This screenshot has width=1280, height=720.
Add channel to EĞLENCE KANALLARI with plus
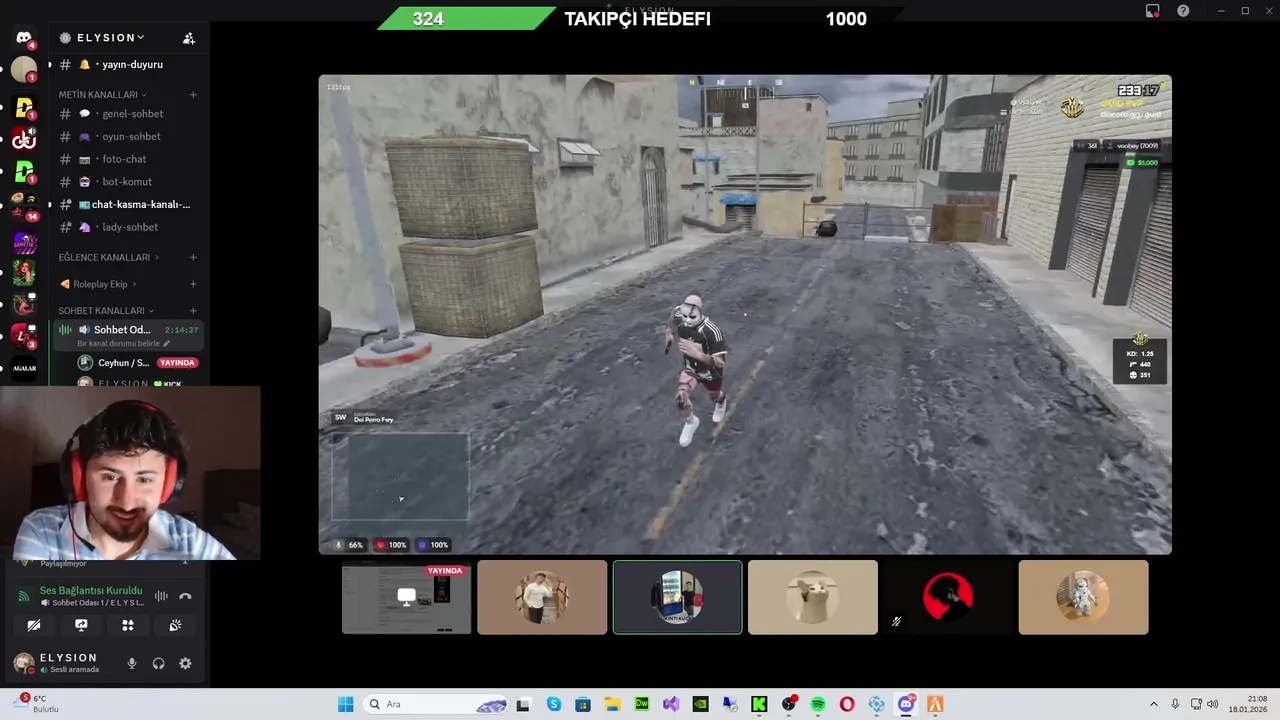193,257
